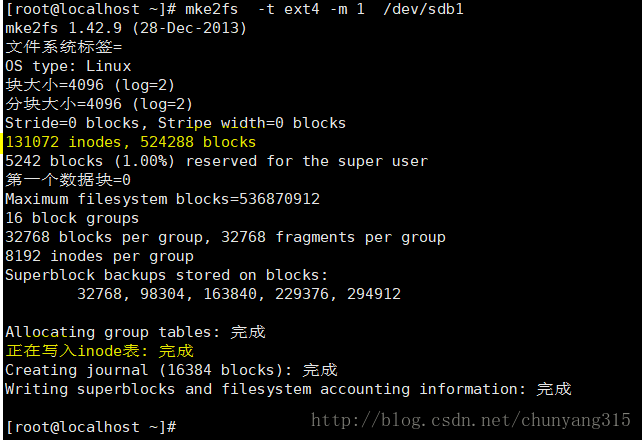The image size is (642, 440).
Task: Click the '8192 inodes per group' line
Action: tap(99, 256)
